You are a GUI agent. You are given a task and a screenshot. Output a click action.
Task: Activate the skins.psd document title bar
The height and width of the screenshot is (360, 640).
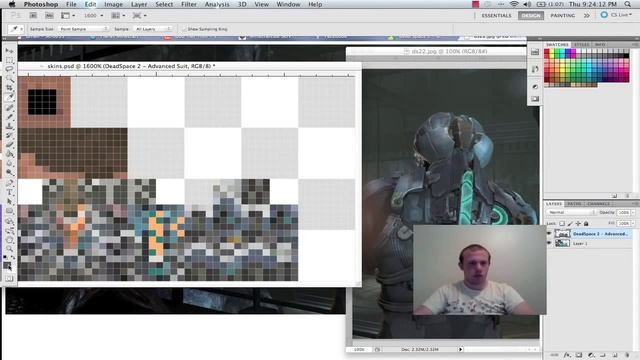[189, 66]
